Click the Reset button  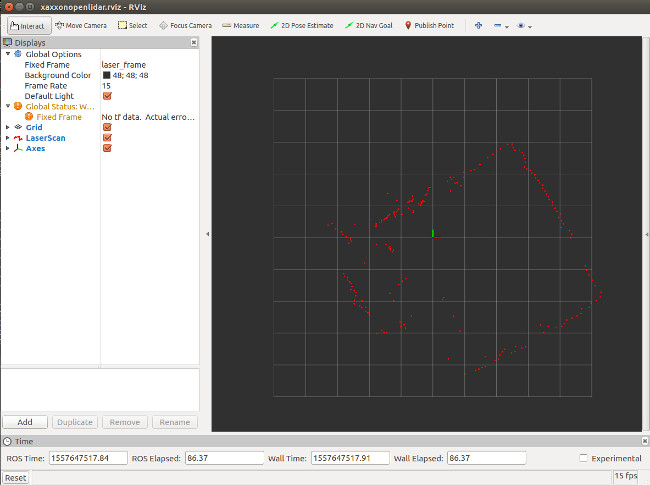click(16, 478)
